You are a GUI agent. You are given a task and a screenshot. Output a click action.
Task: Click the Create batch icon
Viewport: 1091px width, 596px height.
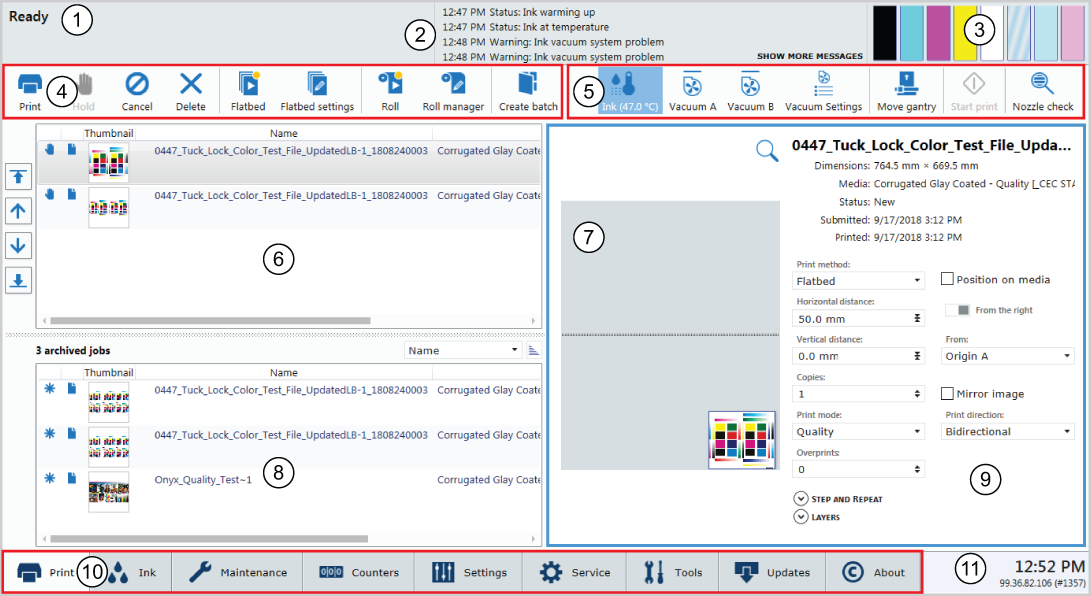[528, 91]
